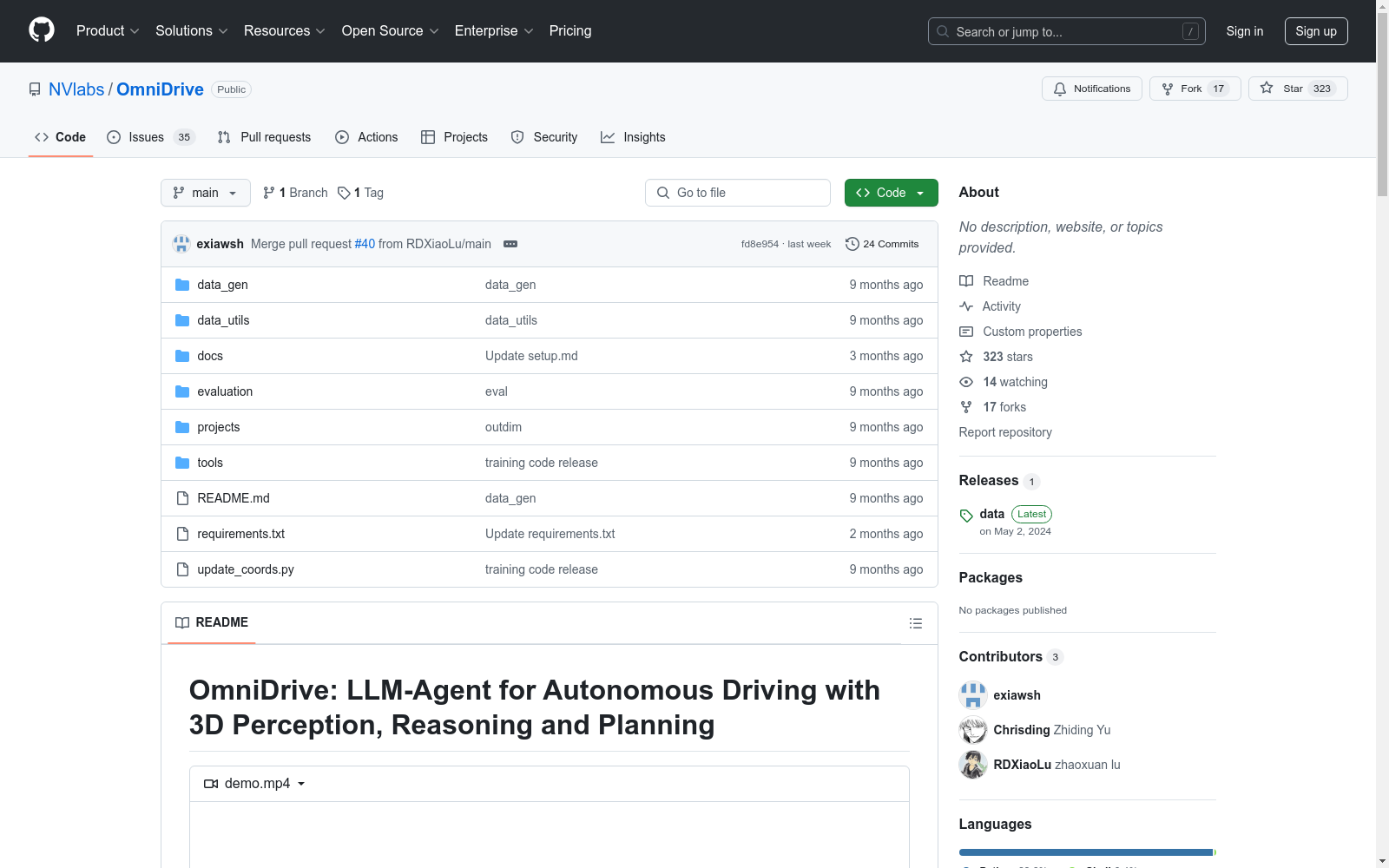
Task: View the 323 stars link
Action: click(996, 357)
